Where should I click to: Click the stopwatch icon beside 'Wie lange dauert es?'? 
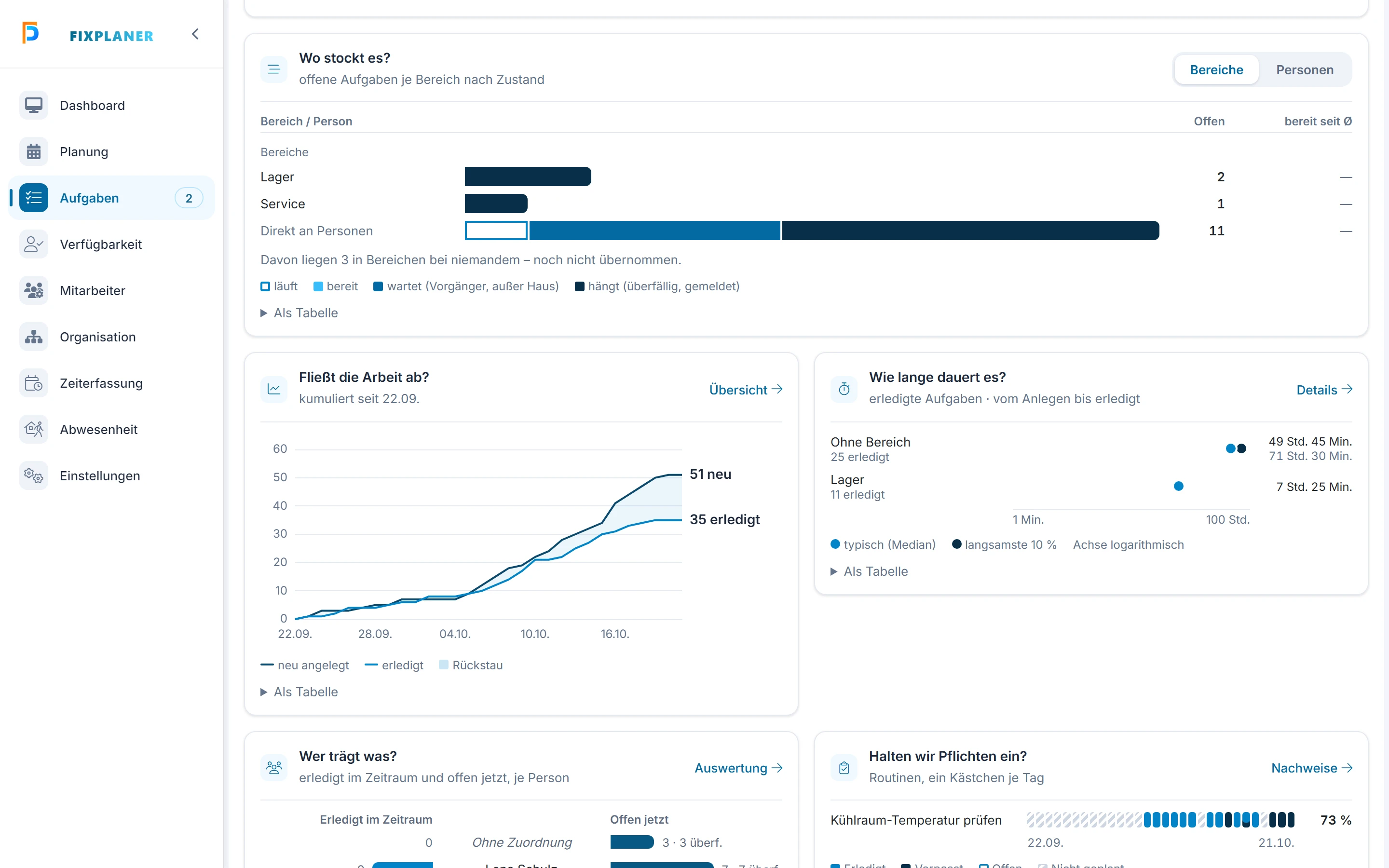(844, 389)
